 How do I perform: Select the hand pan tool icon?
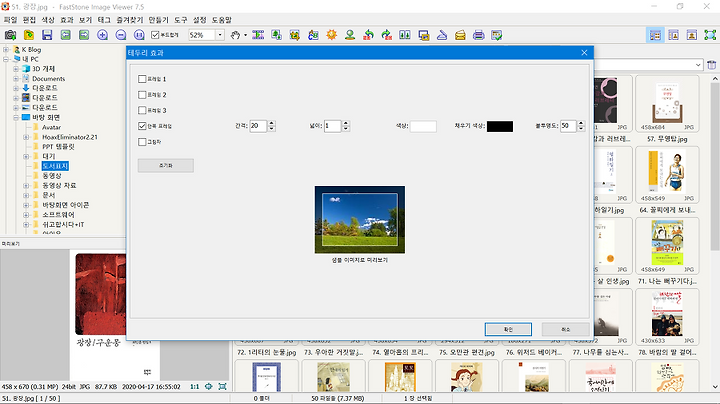click(235, 35)
